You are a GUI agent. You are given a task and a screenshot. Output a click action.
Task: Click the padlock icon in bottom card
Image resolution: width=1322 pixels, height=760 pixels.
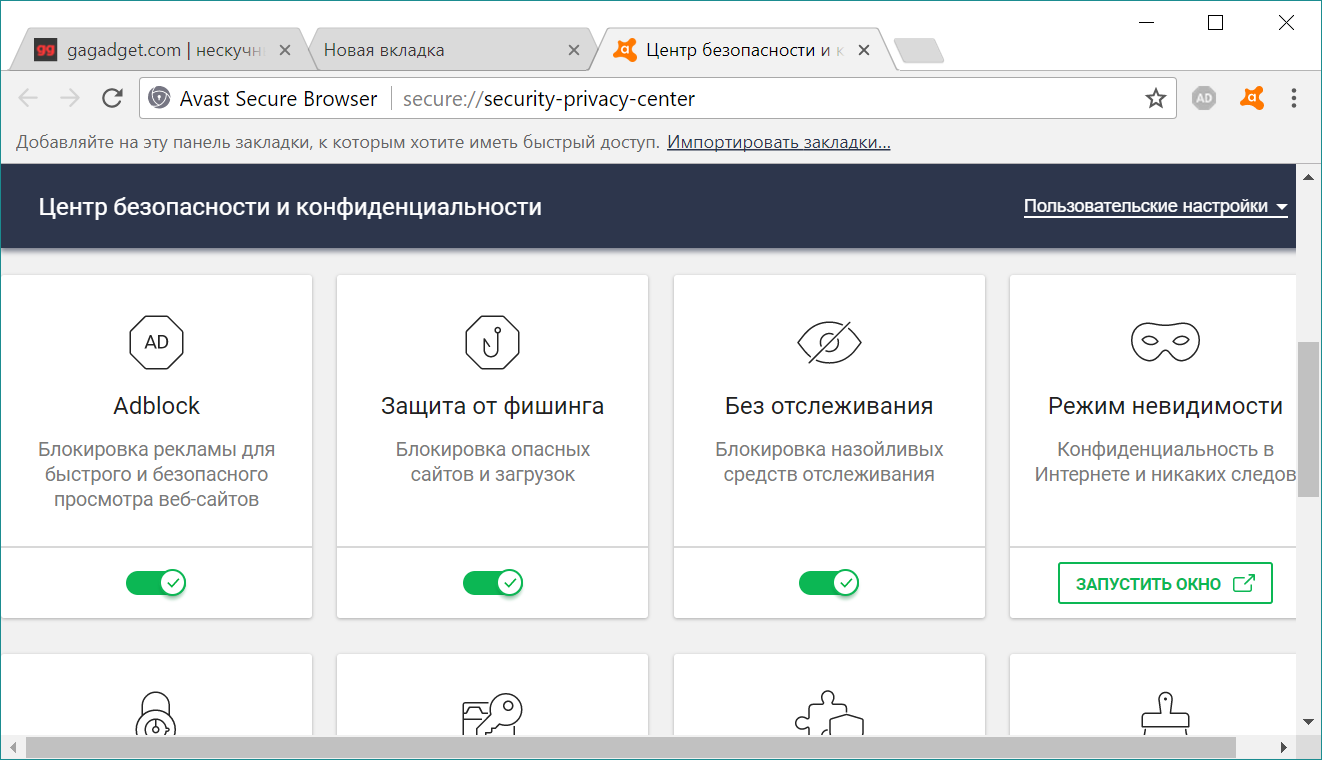point(156,714)
